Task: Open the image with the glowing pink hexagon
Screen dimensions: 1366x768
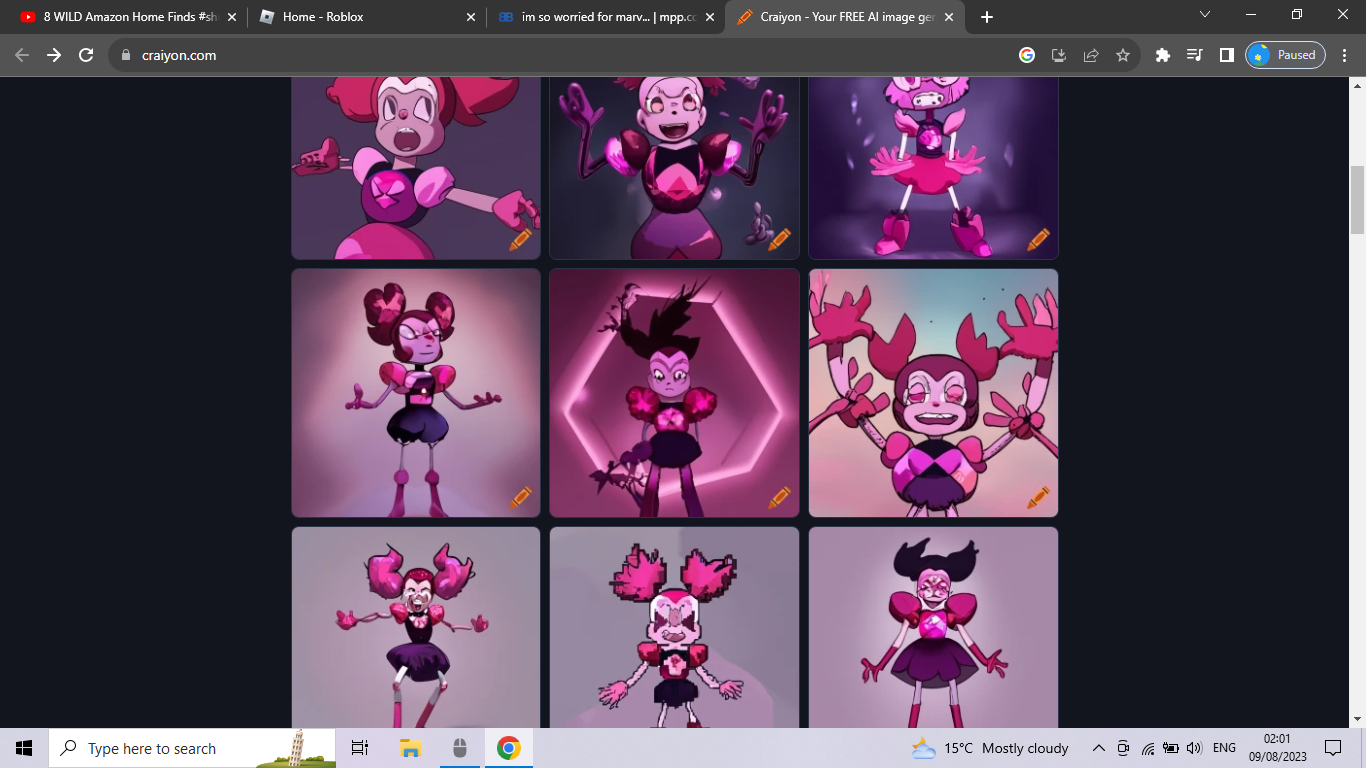Action: point(674,393)
